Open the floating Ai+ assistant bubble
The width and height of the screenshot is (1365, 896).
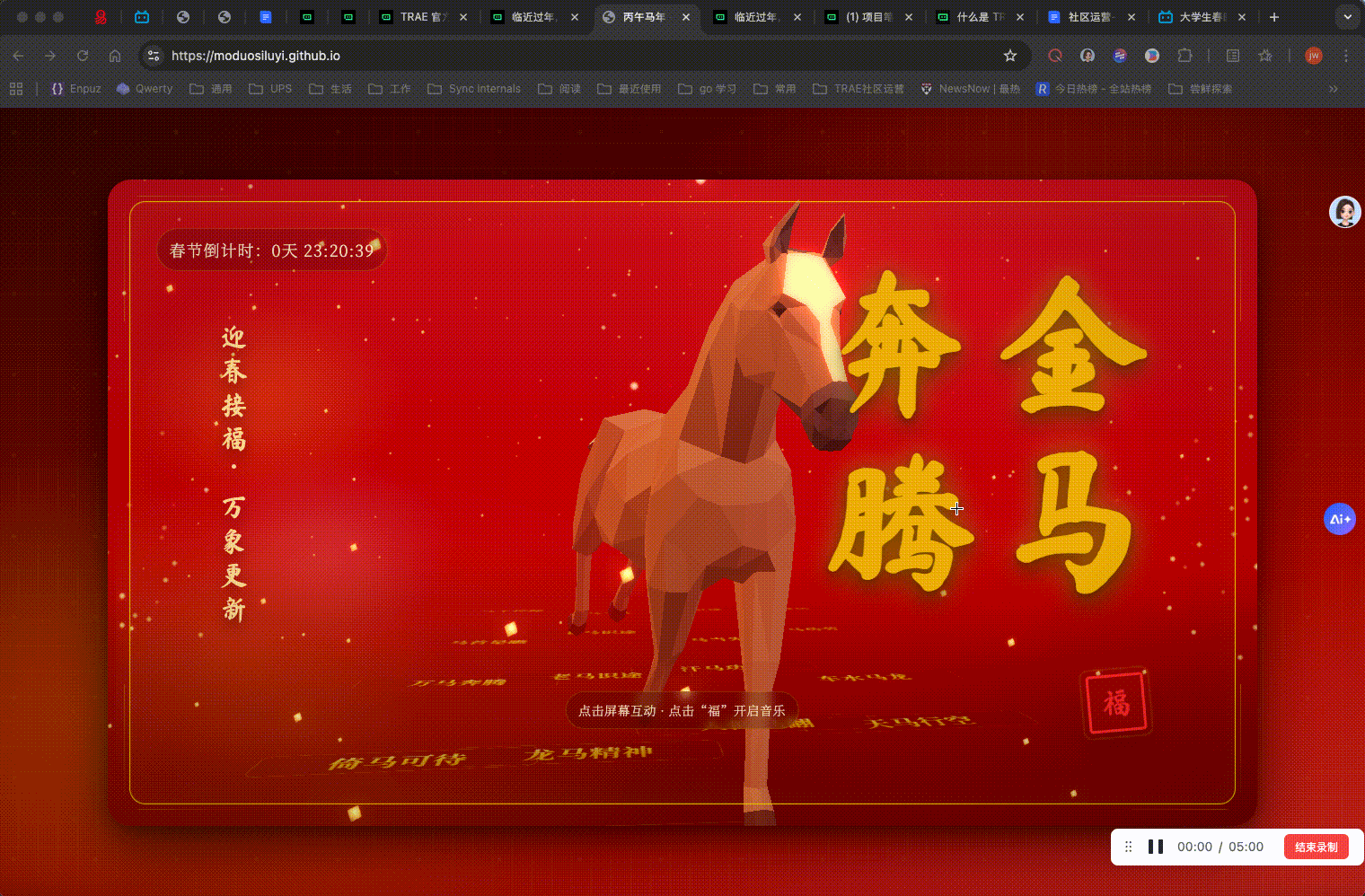[1340, 519]
